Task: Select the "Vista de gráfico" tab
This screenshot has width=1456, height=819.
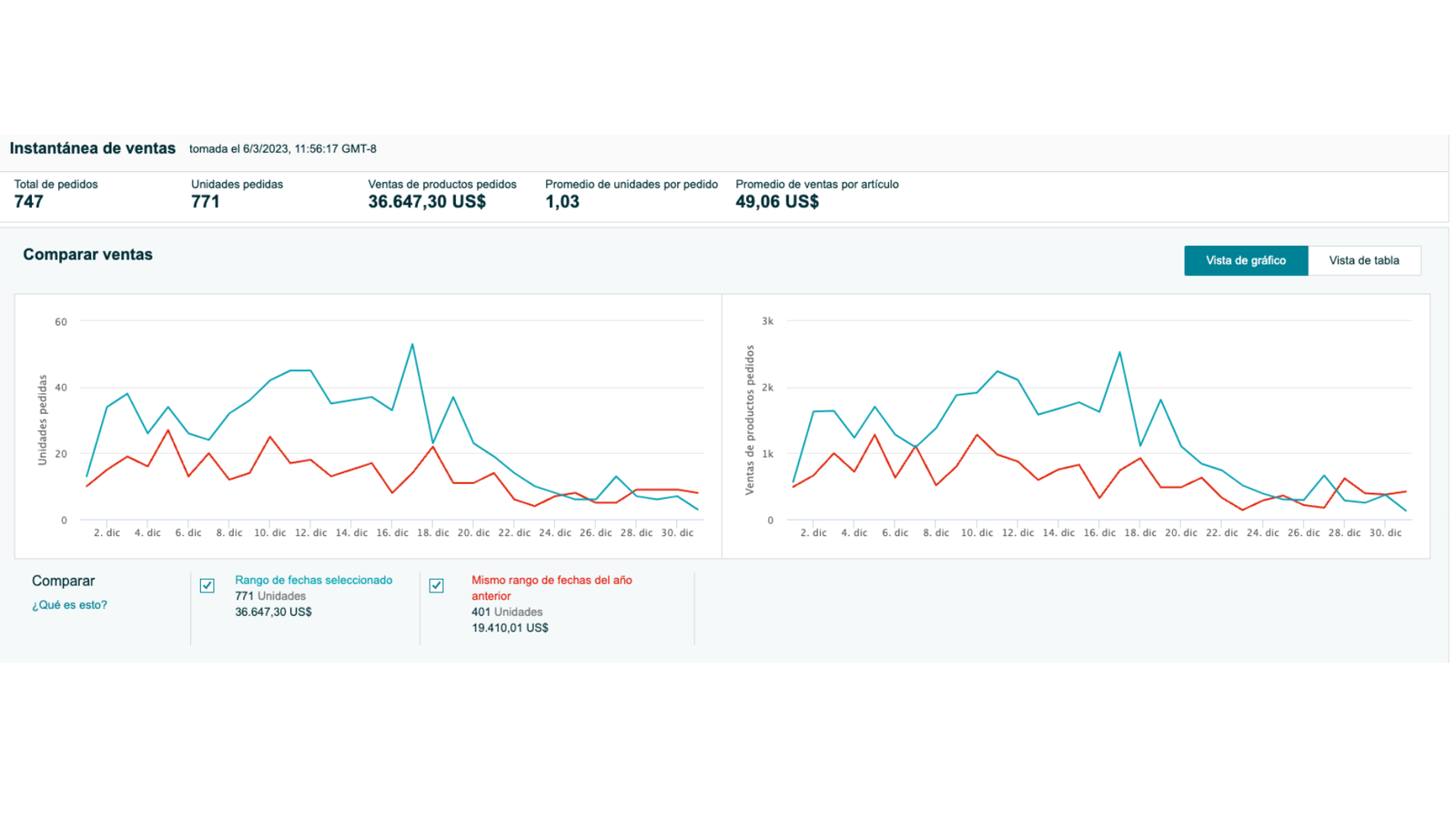Action: coord(1245,260)
